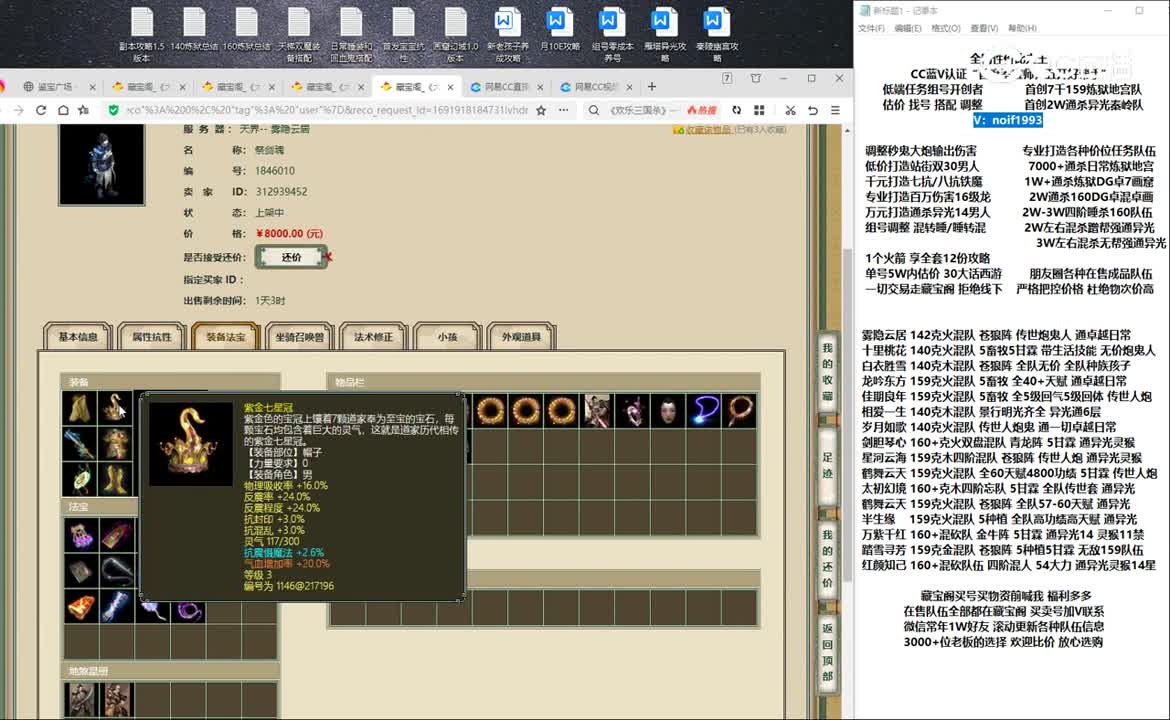The height and width of the screenshot is (720, 1170).
Task: Click the golden boots equipment icon
Action: (x=115, y=478)
